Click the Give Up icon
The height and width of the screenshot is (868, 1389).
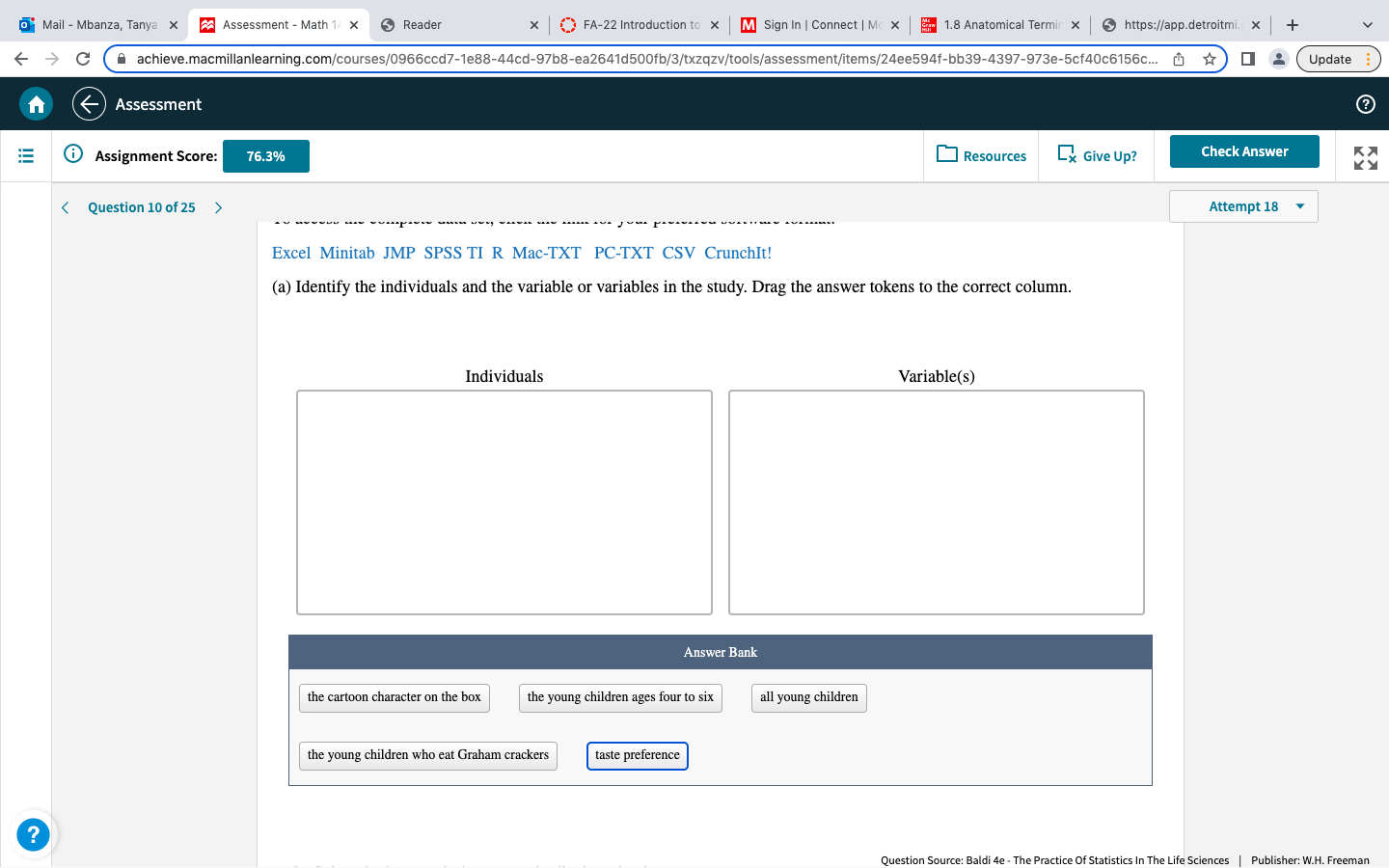pos(1067,154)
